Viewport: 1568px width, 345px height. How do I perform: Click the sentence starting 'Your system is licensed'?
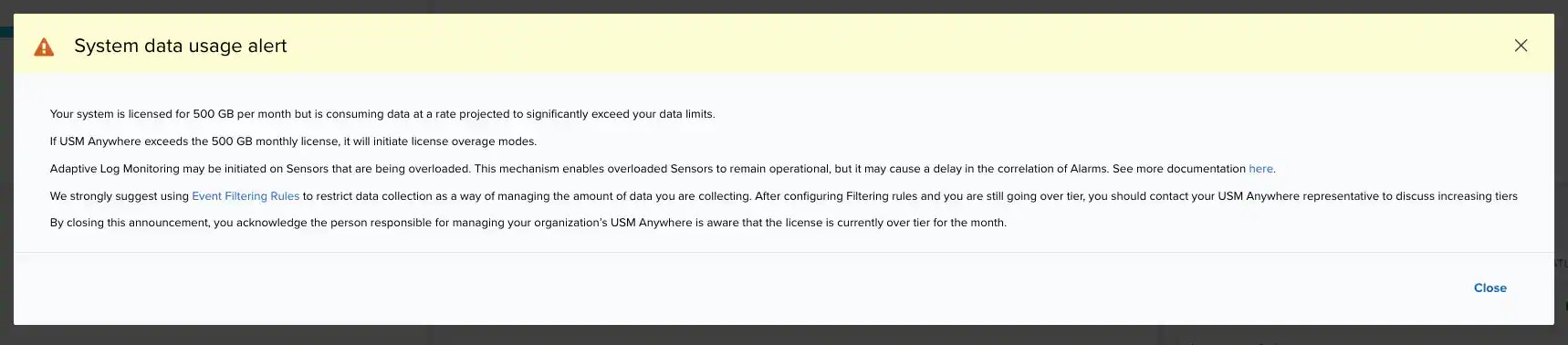point(382,114)
